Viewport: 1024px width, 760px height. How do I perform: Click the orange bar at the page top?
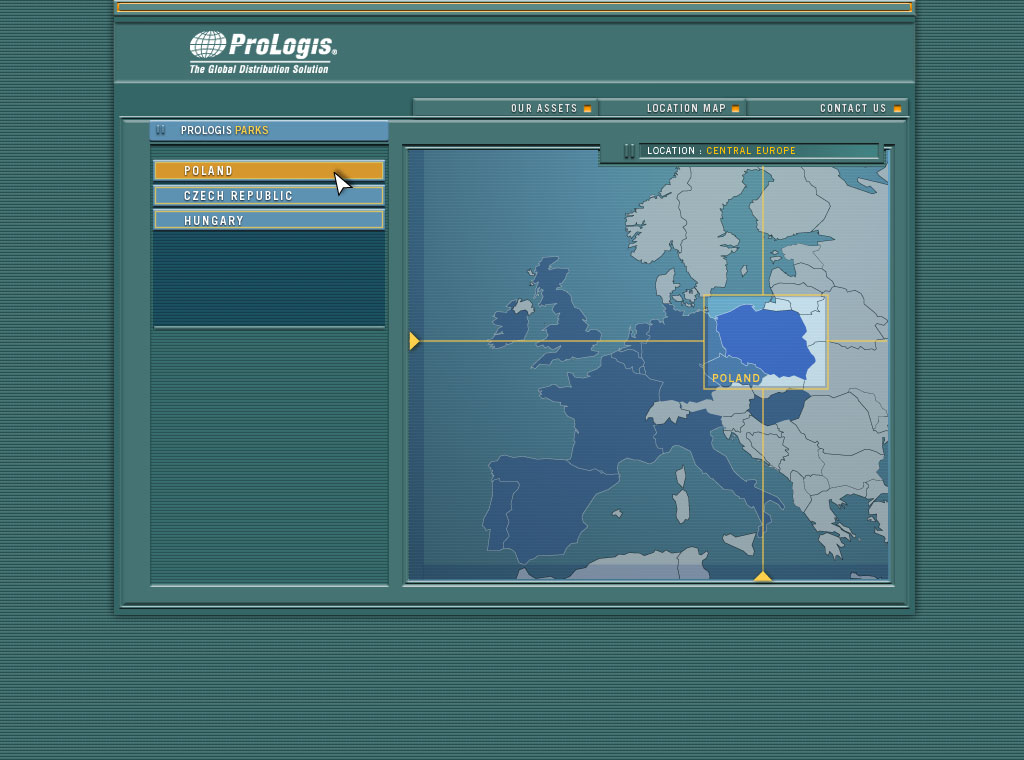tap(514, 7)
